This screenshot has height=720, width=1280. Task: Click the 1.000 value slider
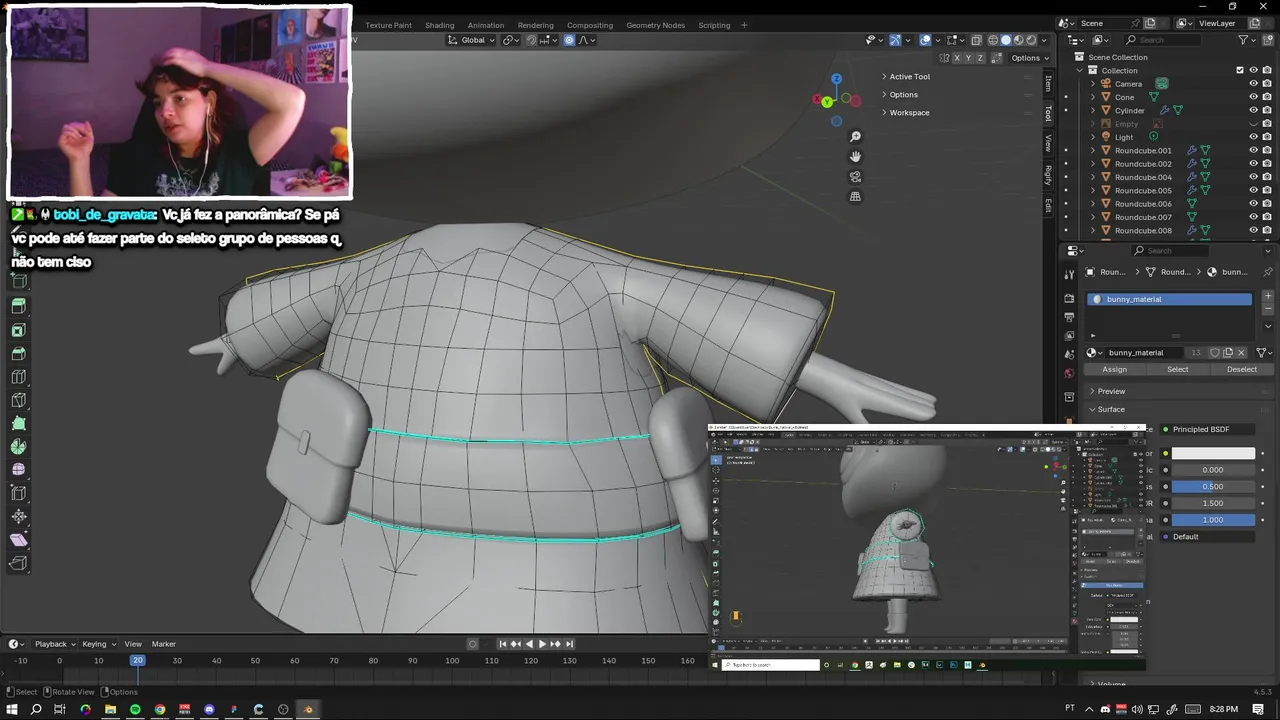(x=1213, y=520)
